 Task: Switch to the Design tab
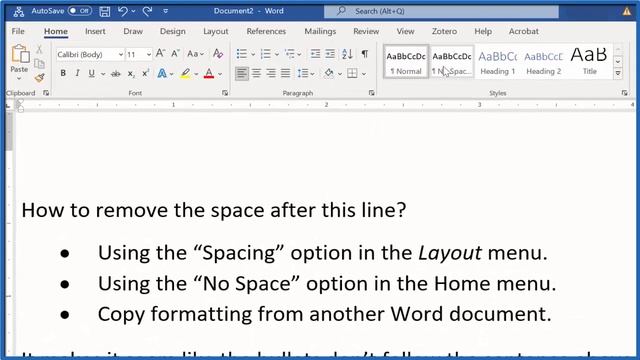[173, 31]
